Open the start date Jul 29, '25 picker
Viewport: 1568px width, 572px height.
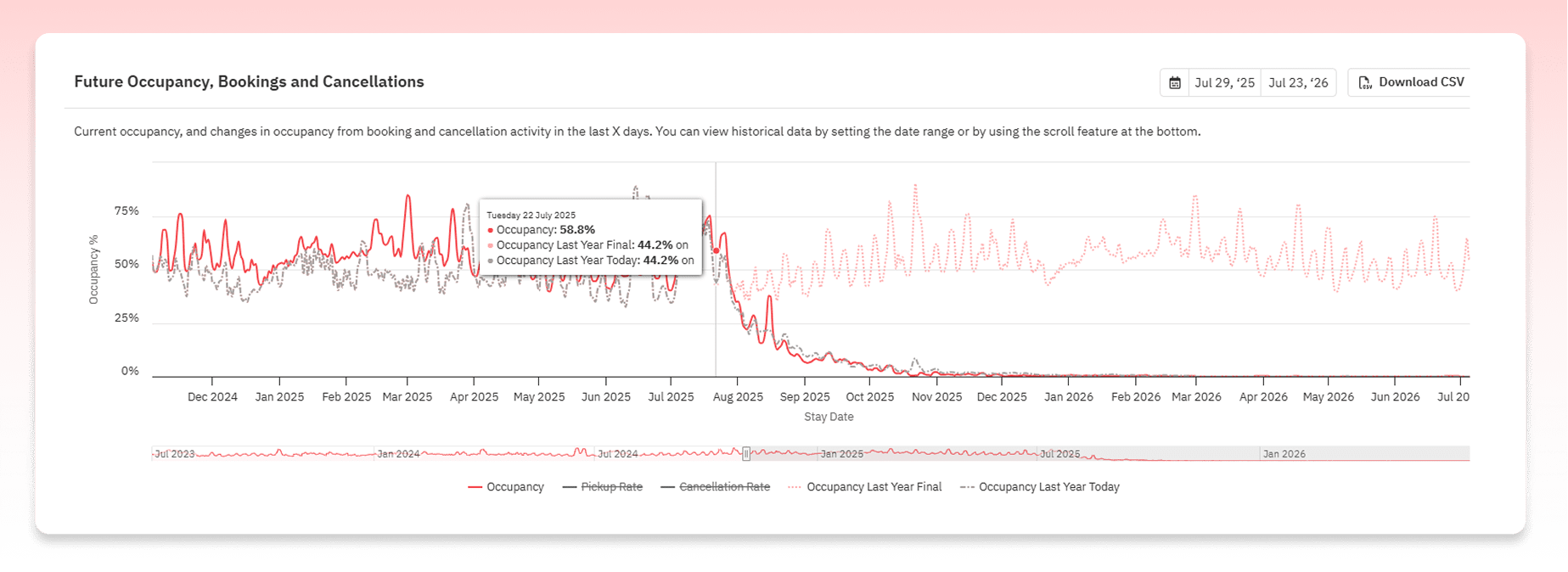tap(1224, 82)
